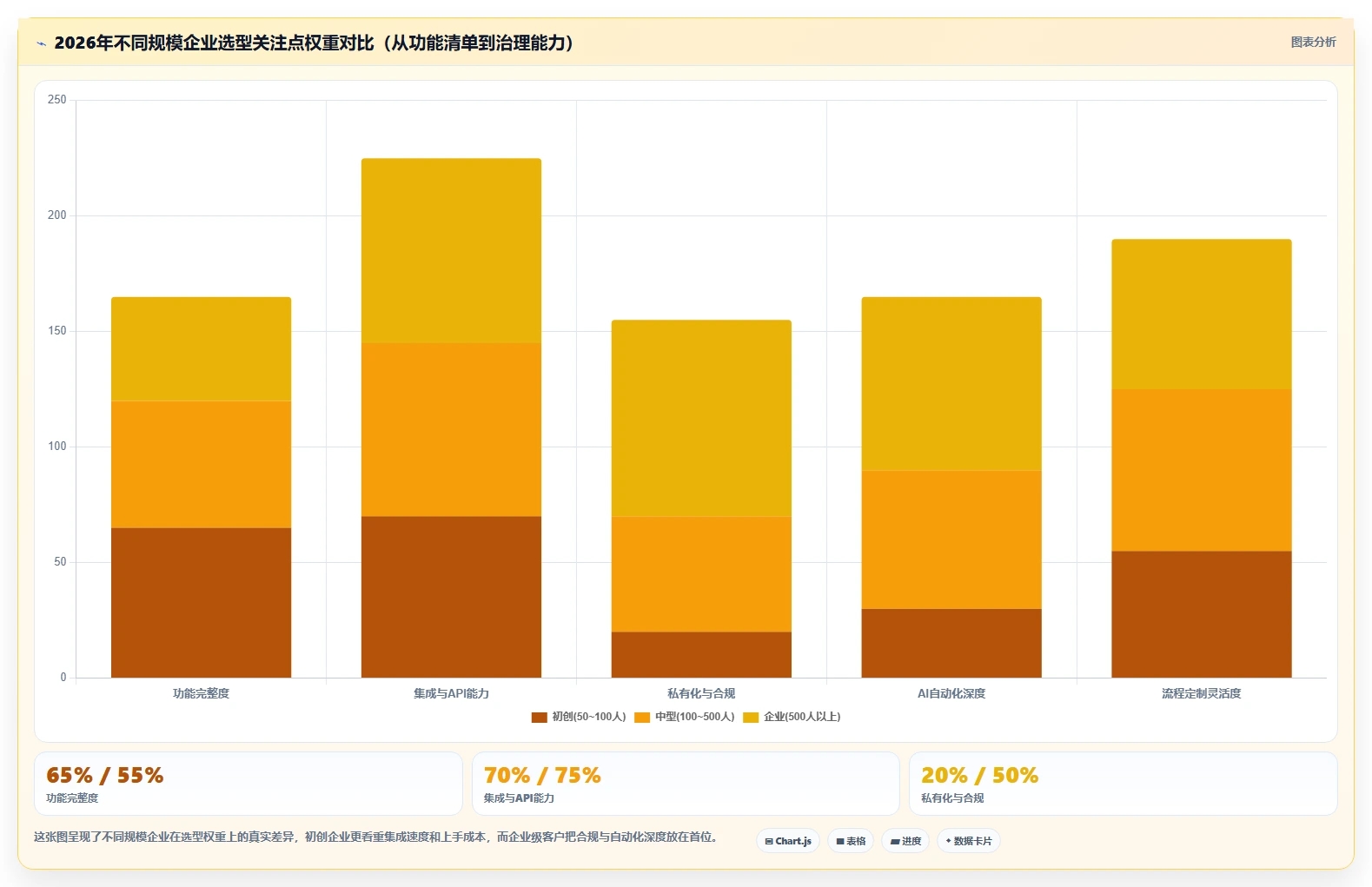Click the 200 y-axis tick label
The height and width of the screenshot is (887, 1372).
coord(56,215)
